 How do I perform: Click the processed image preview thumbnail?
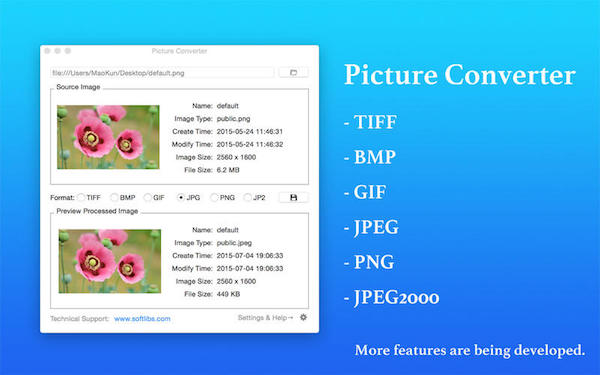(110, 261)
